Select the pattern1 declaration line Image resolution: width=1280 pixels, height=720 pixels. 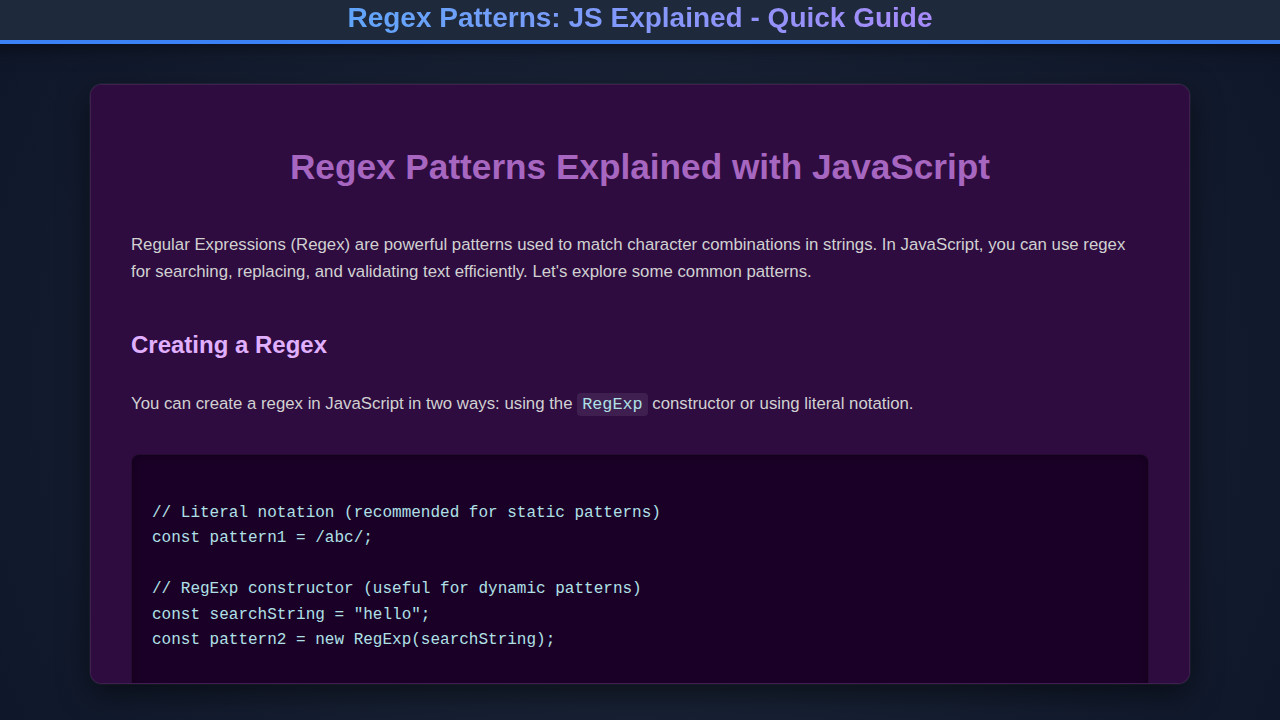[x=261, y=537]
